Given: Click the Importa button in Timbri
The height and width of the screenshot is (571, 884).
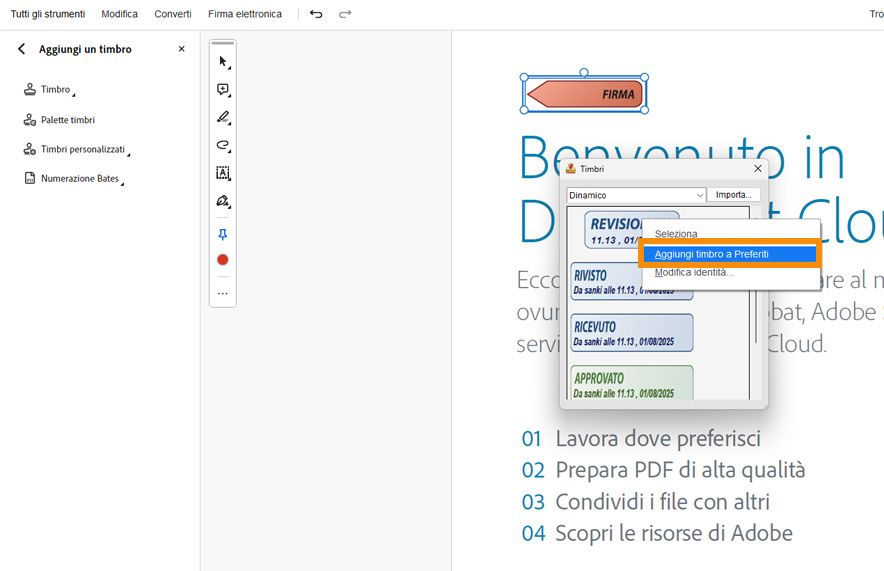Looking at the screenshot, I should click(x=733, y=195).
